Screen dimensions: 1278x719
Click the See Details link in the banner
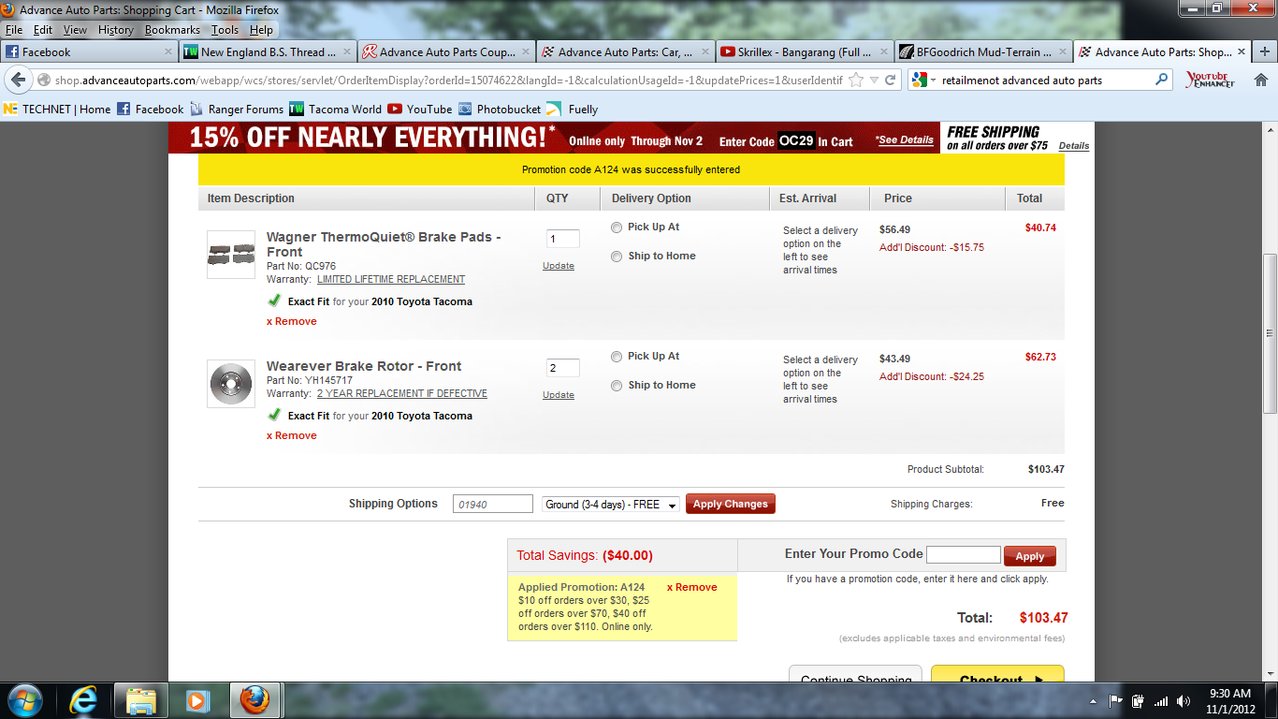[905, 140]
